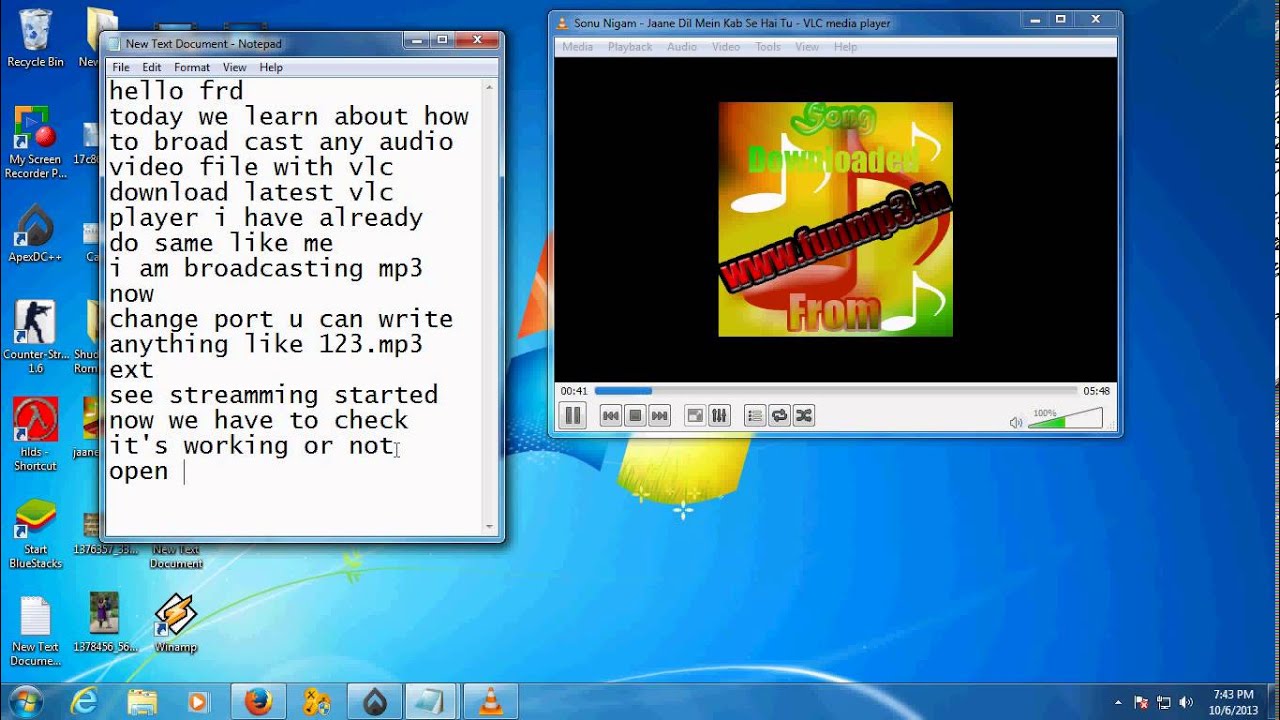The height and width of the screenshot is (720, 1280).
Task: Open Notepad Format menu
Action: point(192,67)
